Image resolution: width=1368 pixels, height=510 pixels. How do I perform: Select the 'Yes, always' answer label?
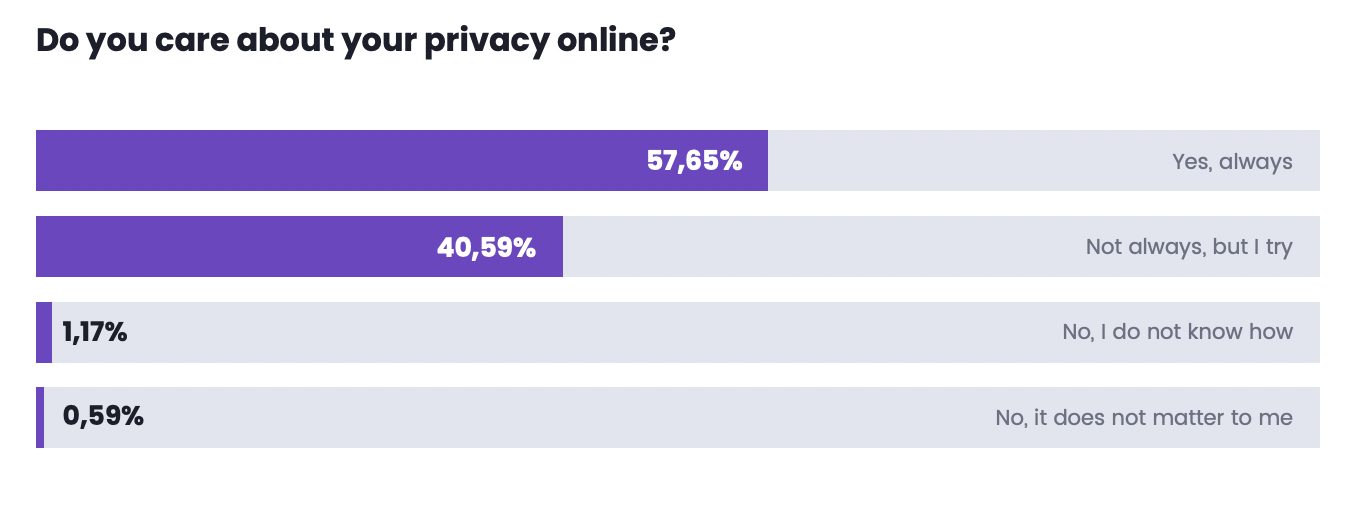tap(1232, 162)
